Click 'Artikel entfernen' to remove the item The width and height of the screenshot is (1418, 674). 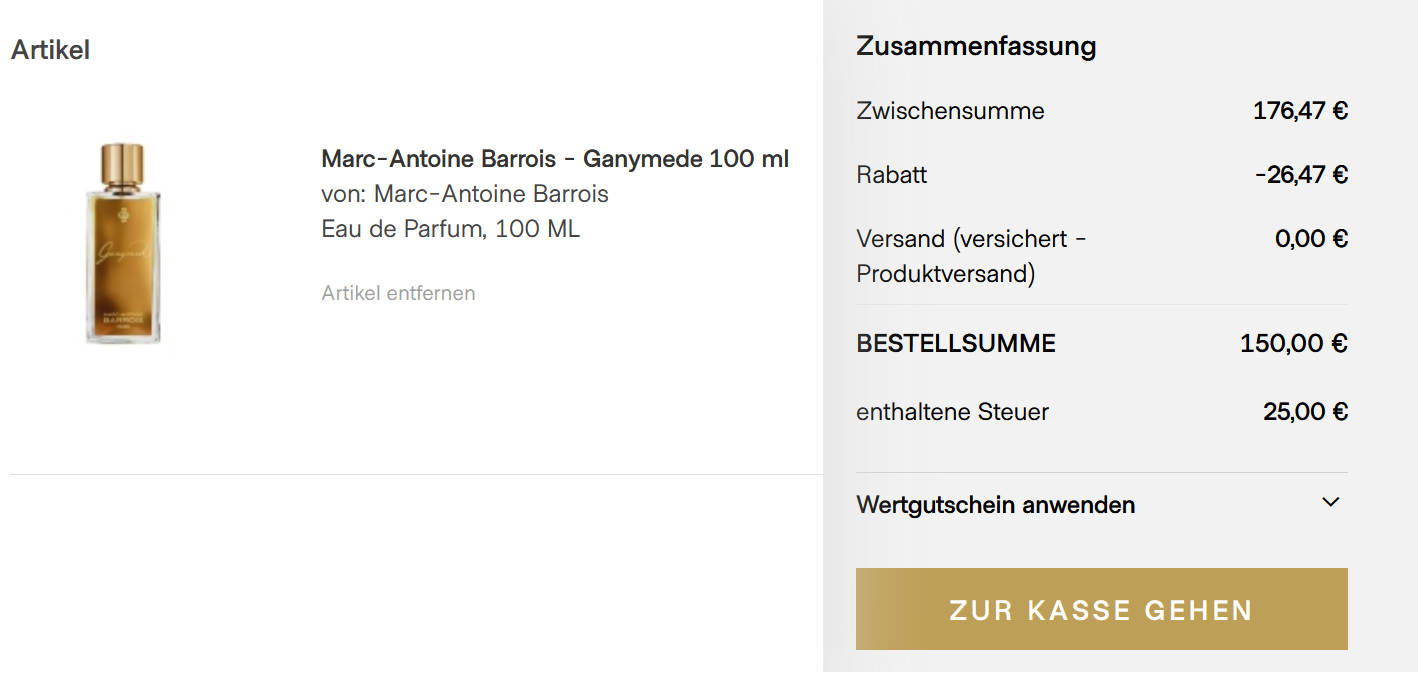tap(398, 293)
